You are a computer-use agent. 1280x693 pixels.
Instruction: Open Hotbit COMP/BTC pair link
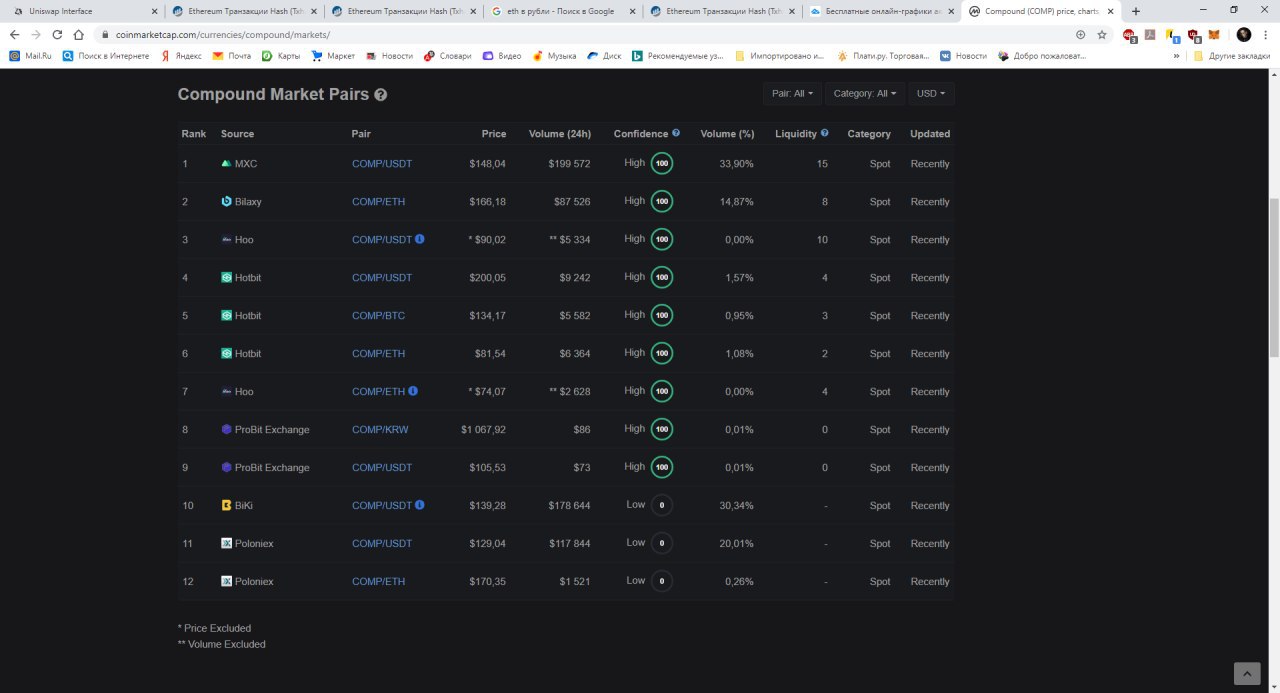378,315
